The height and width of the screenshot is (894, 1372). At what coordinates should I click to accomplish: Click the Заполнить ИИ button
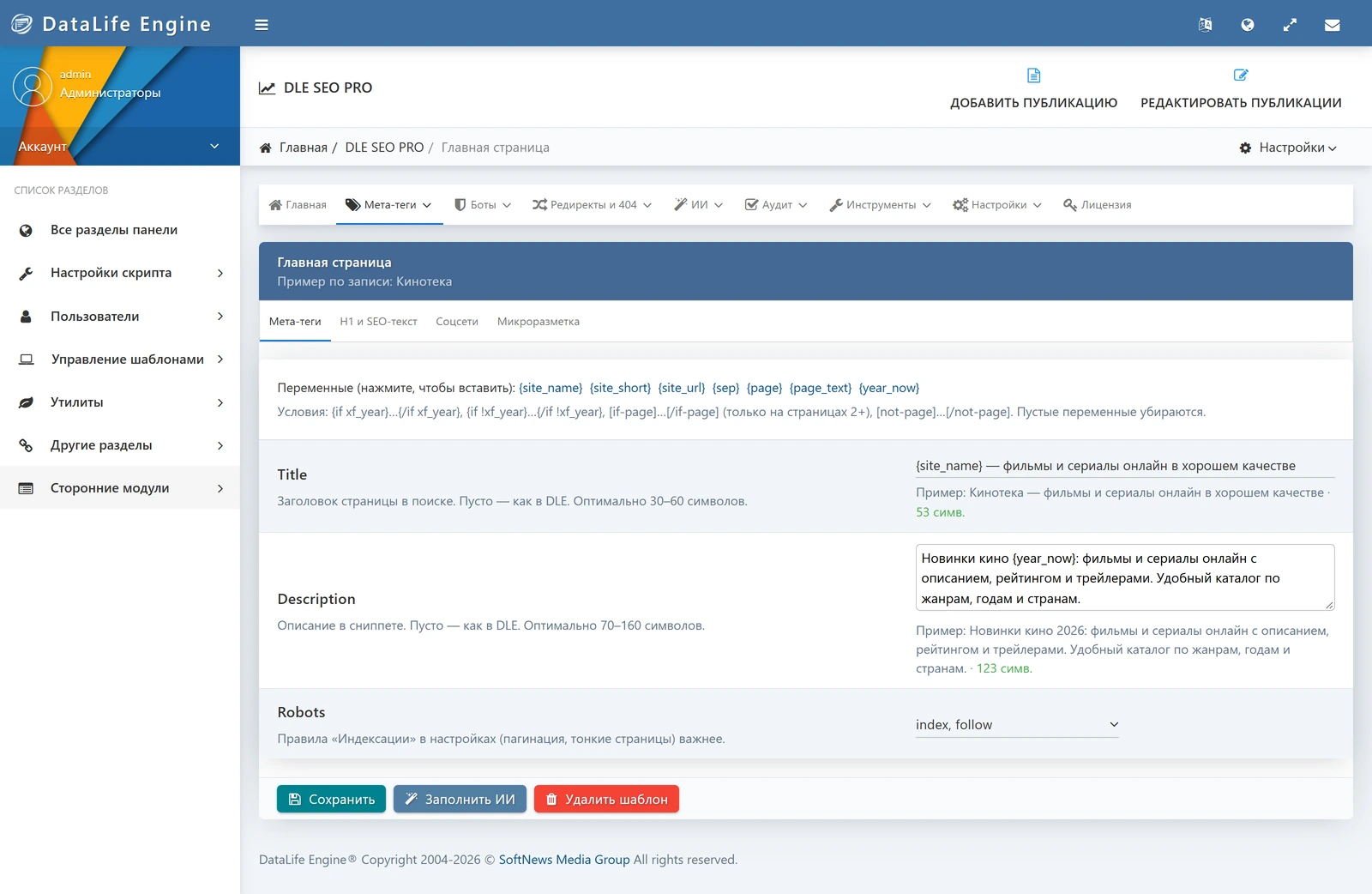tap(460, 799)
